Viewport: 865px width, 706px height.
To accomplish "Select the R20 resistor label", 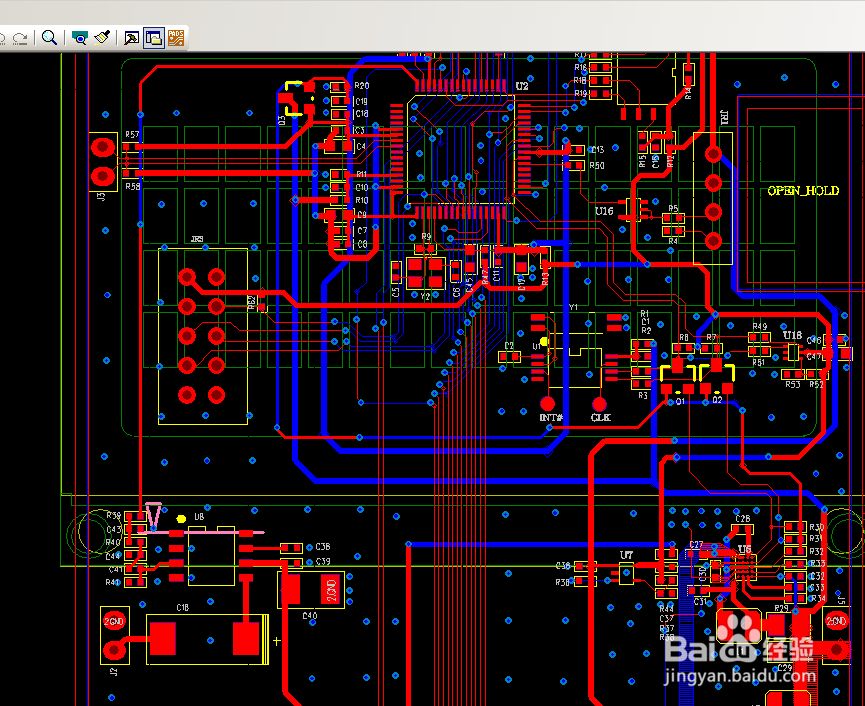I will click(x=361, y=85).
